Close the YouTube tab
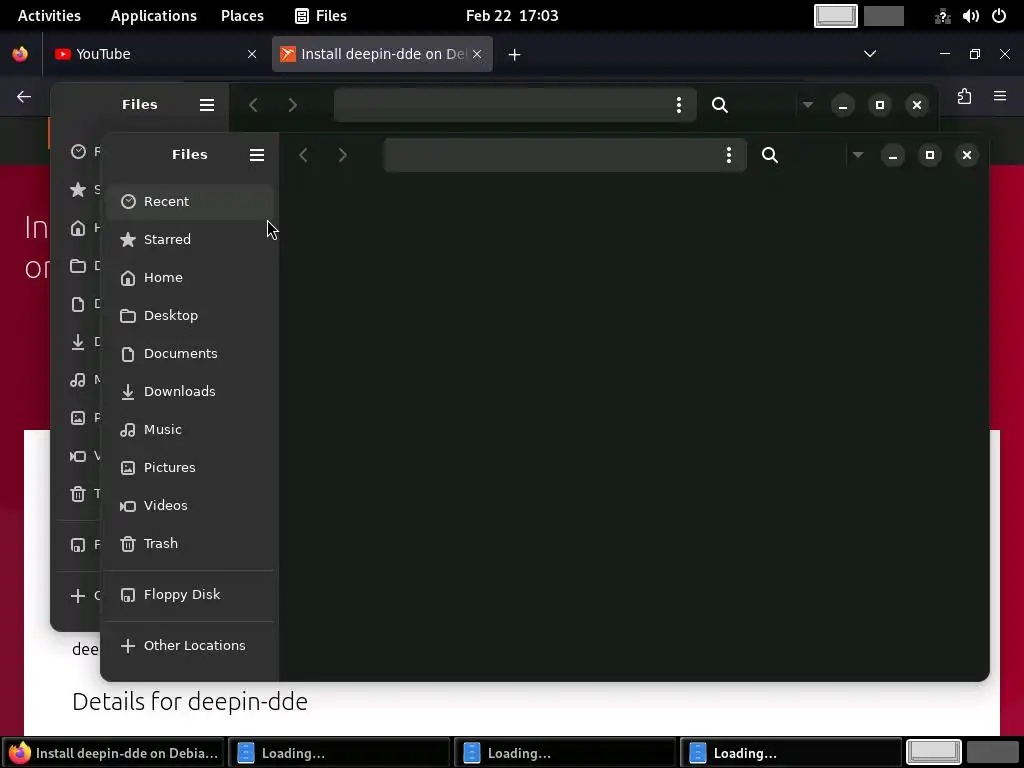This screenshot has width=1024, height=768. [x=252, y=54]
